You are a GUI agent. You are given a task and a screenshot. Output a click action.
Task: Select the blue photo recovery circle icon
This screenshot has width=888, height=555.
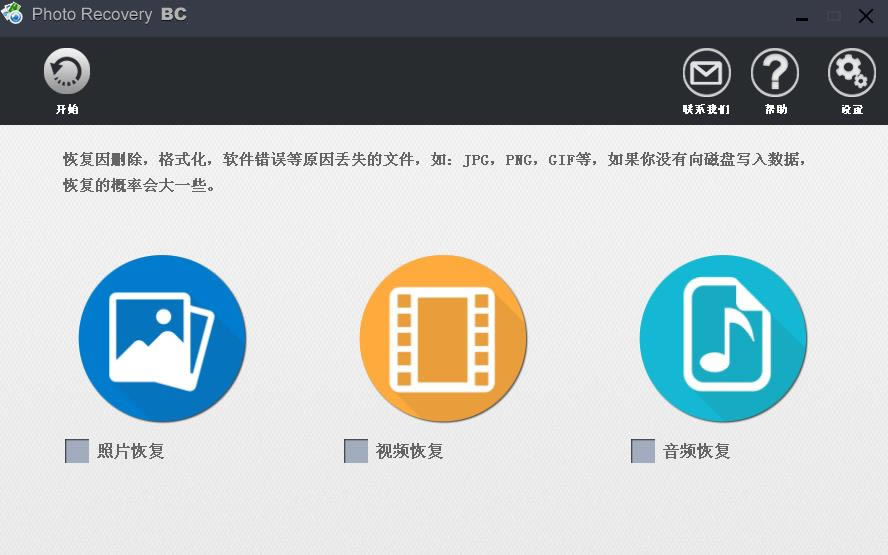tap(163, 338)
